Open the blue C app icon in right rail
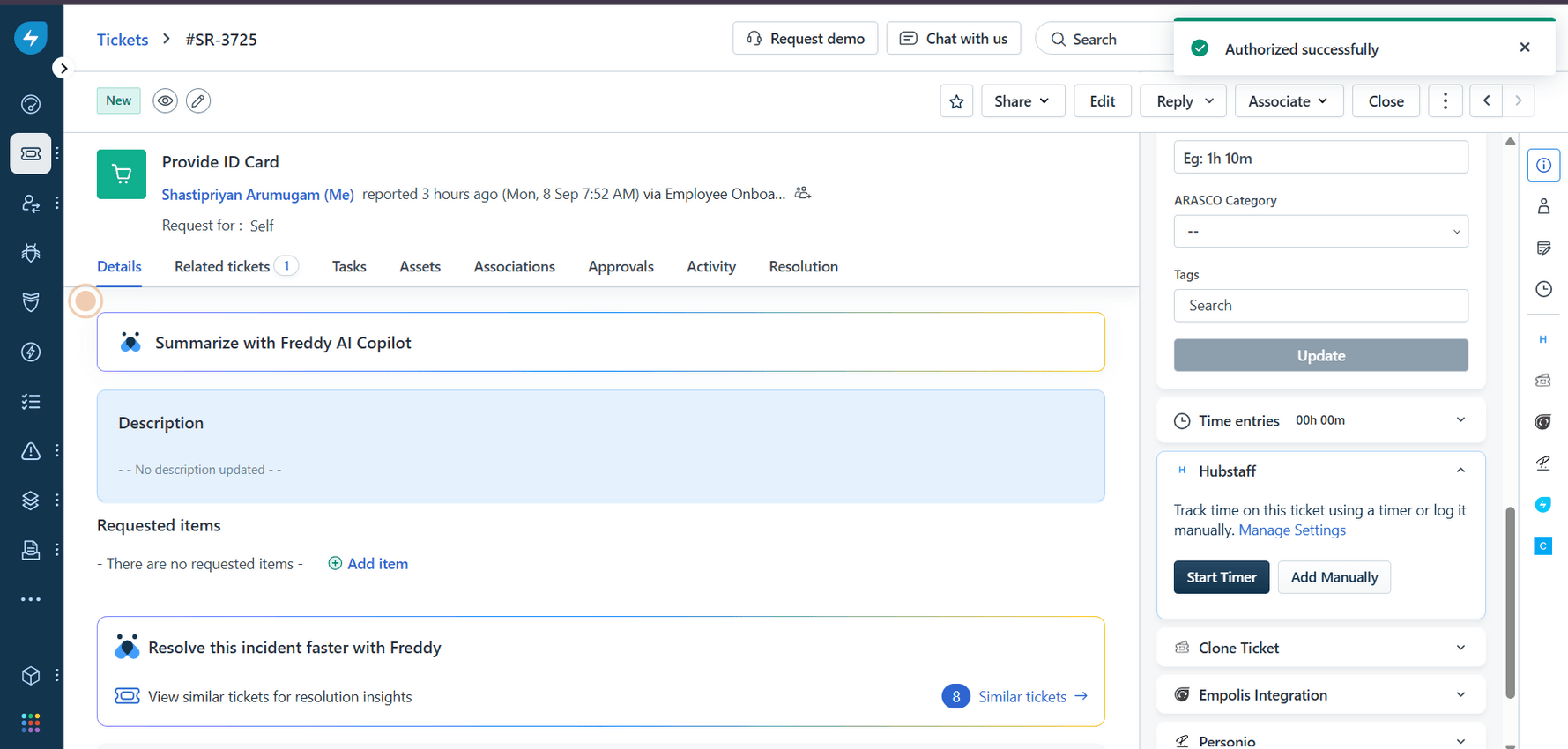Screen dimensions: 1568x749 click(1542, 546)
